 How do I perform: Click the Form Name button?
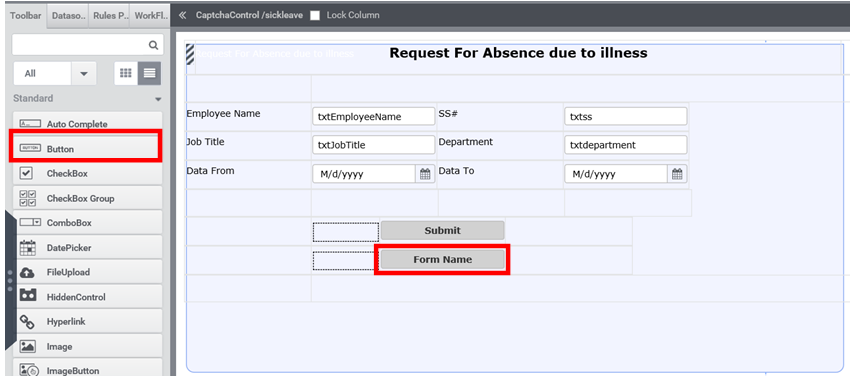tap(442, 260)
